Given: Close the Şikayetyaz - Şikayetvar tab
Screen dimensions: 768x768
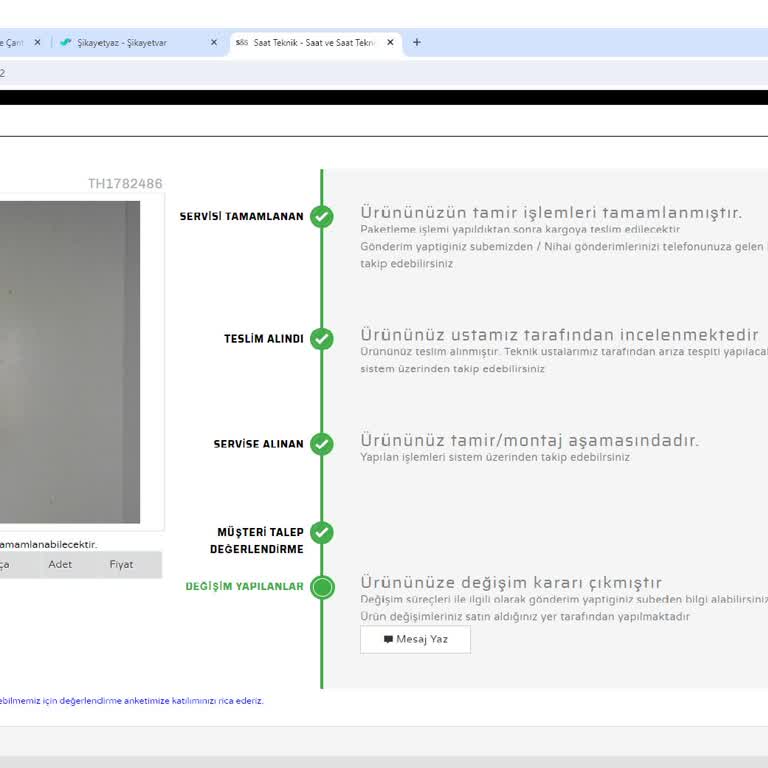Looking at the screenshot, I should coord(214,43).
